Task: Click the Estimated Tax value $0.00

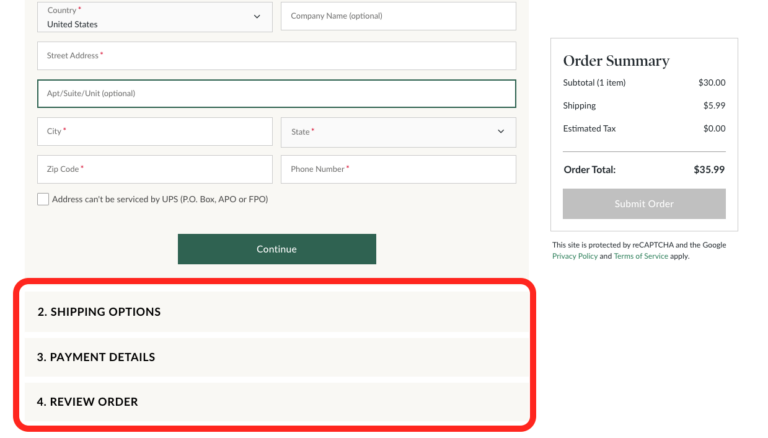Action: pyautogui.click(x=714, y=128)
